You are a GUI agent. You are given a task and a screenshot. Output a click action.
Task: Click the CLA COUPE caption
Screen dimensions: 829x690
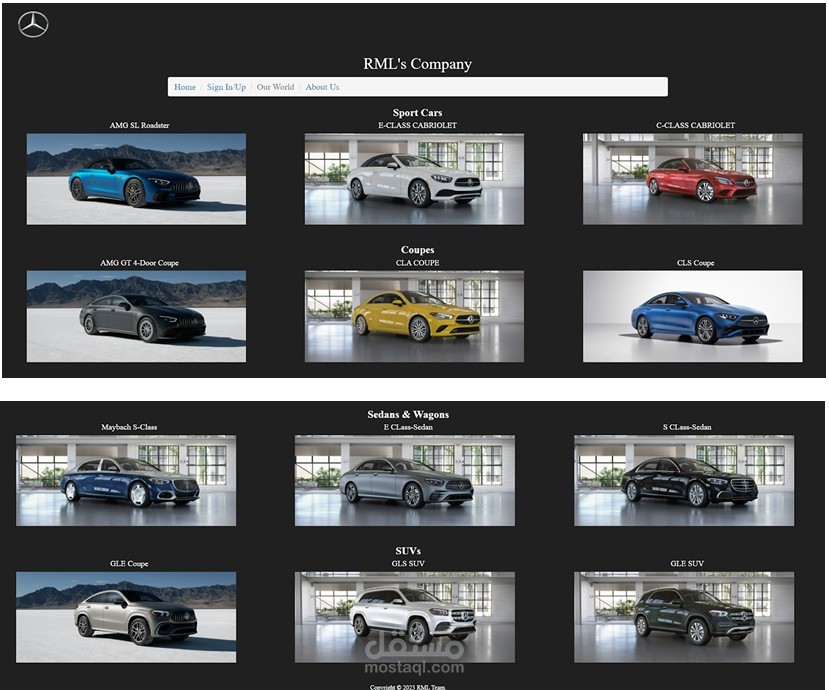(417, 263)
